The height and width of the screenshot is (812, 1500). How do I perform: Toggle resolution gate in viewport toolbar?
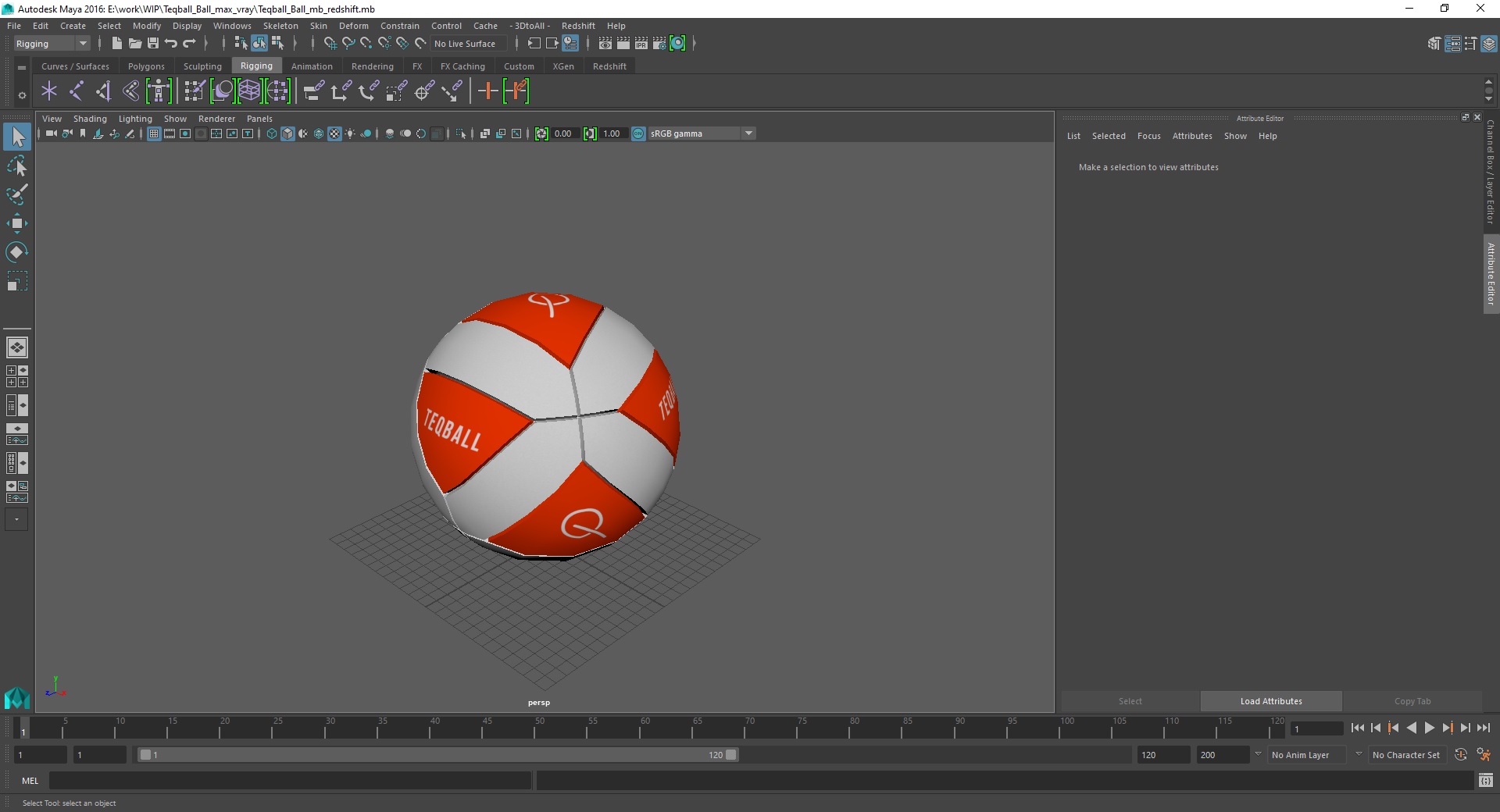click(x=185, y=134)
